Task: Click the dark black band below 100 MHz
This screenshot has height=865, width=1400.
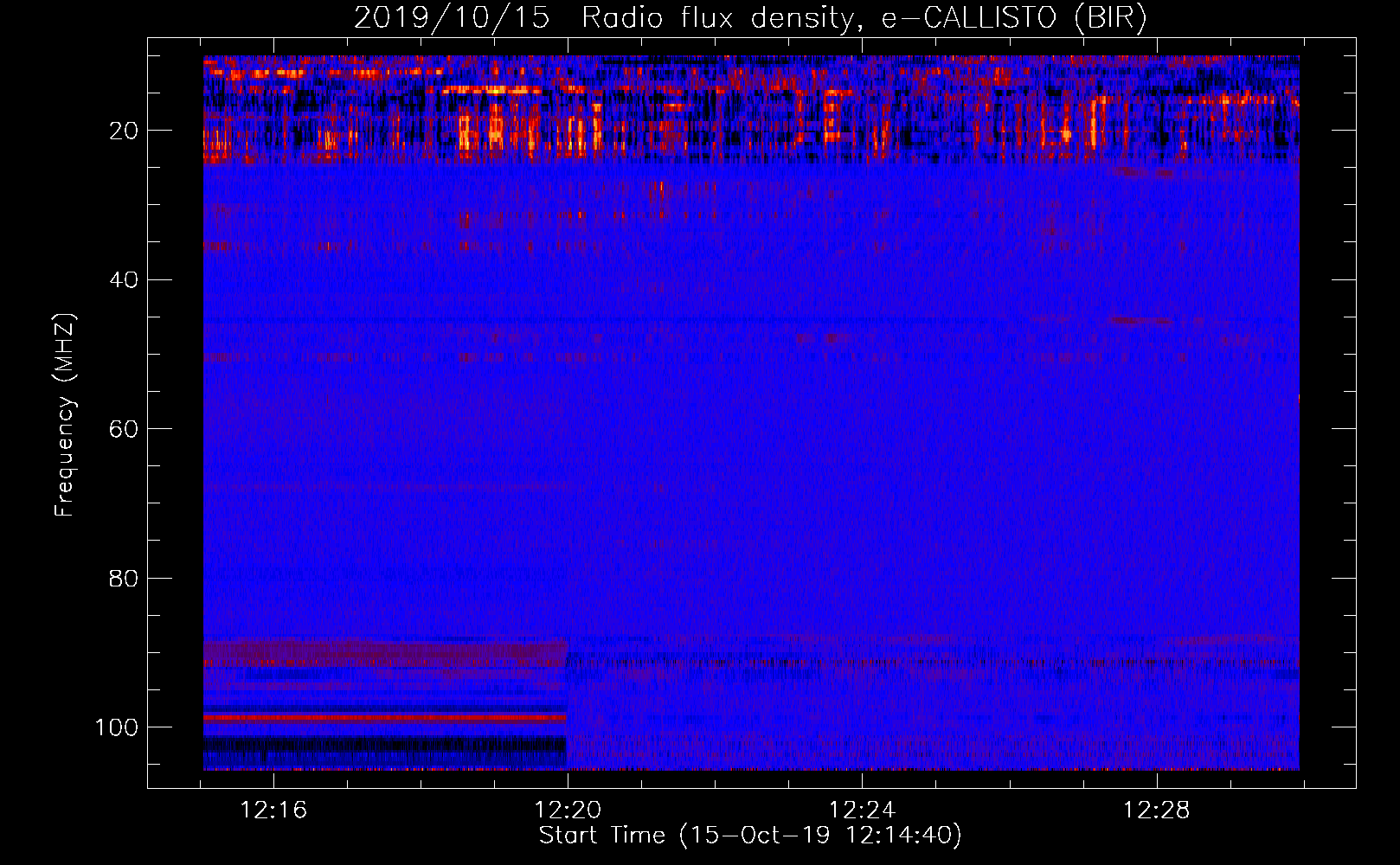Action: click(x=385, y=744)
